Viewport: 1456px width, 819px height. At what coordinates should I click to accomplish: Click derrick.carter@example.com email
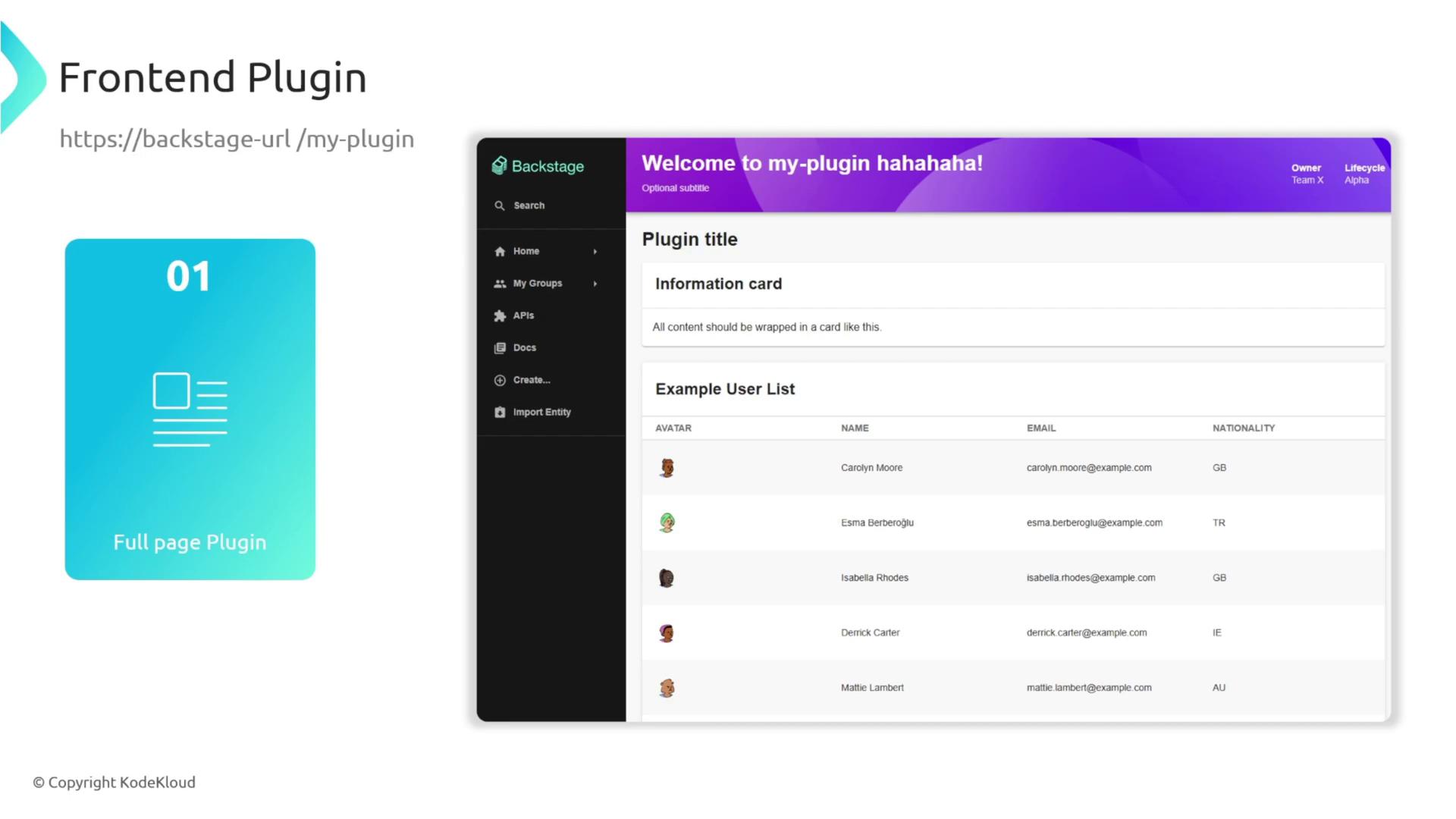pos(1087,632)
